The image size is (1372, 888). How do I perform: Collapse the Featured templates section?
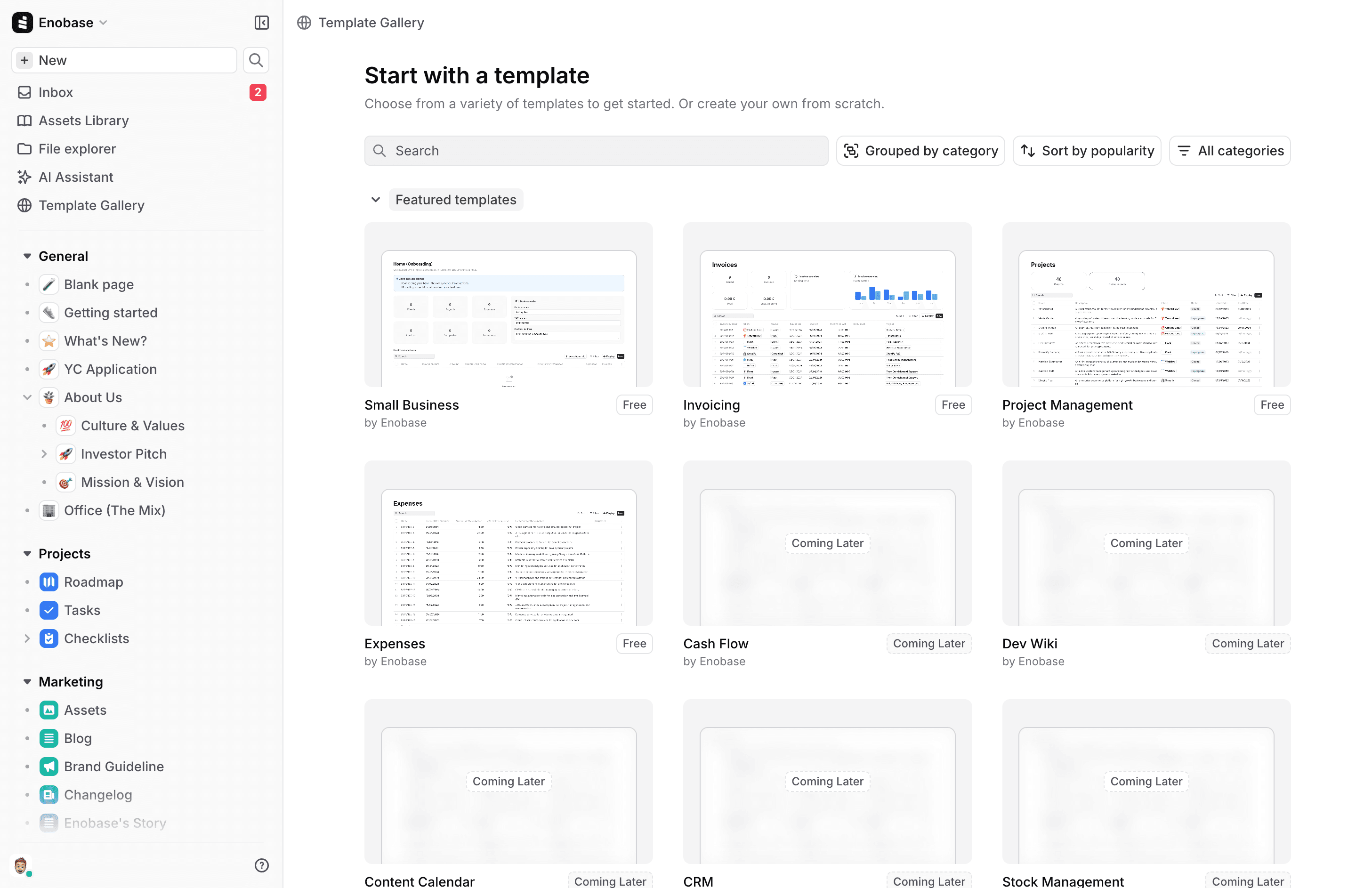click(376, 200)
